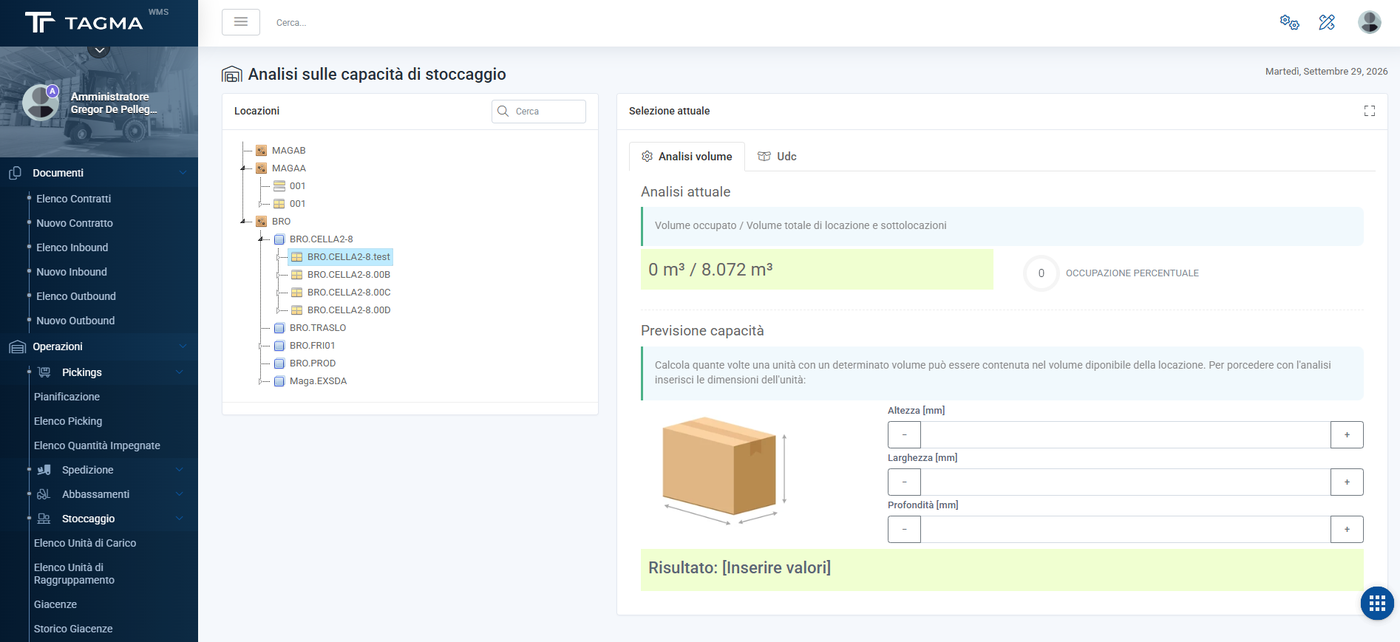Open Elenco Quantità Impegnate link
The width and height of the screenshot is (1400, 642).
pos(97,446)
